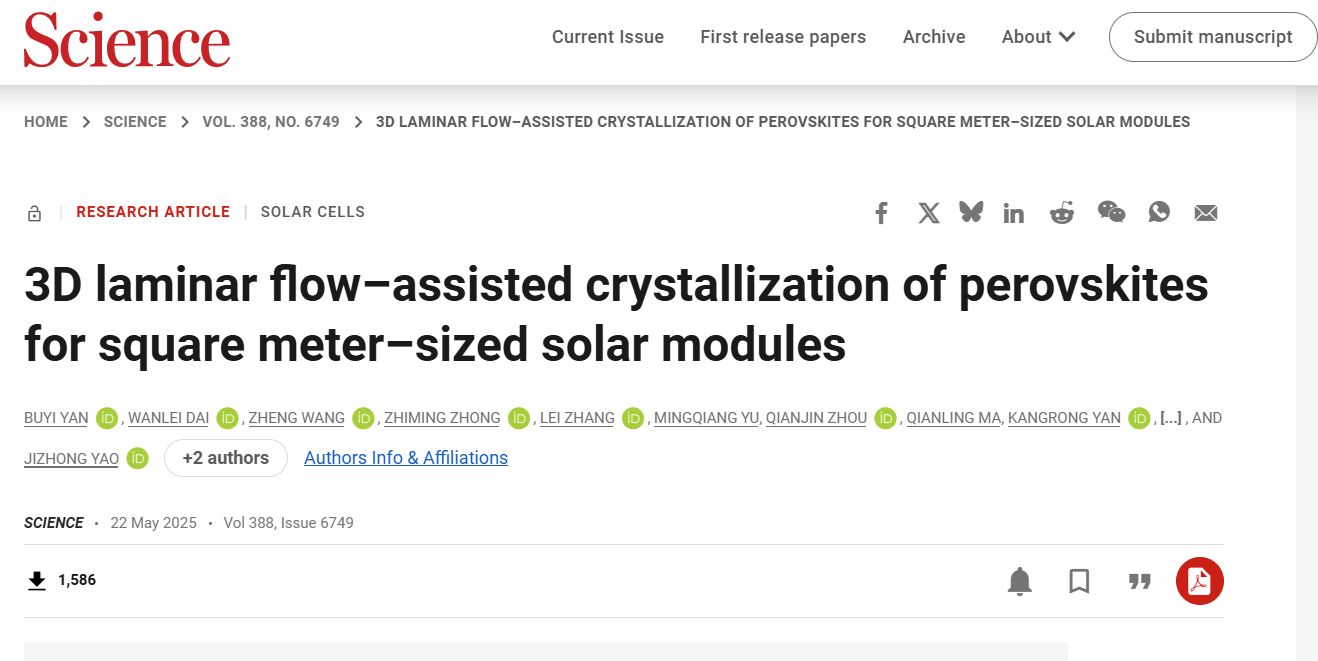Click Submit manuscript button
1318x661 pixels.
click(1212, 37)
